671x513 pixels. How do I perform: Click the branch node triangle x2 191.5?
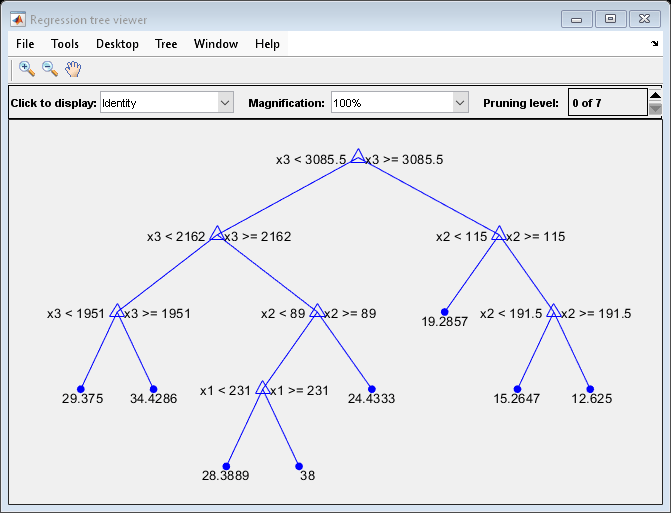[553, 310]
